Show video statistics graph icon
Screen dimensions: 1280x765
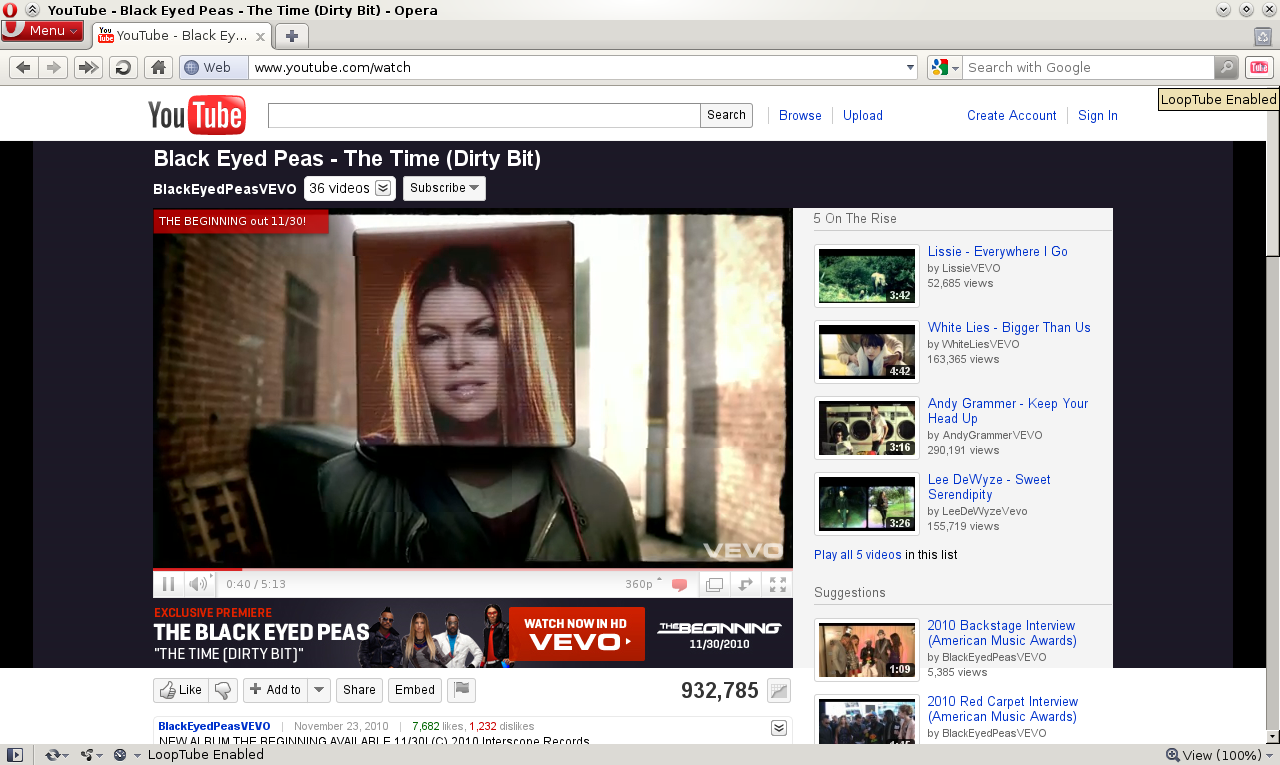(x=778, y=690)
